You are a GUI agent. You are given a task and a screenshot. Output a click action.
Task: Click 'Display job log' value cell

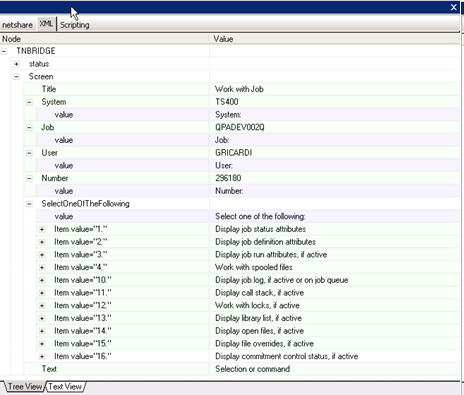335,280
